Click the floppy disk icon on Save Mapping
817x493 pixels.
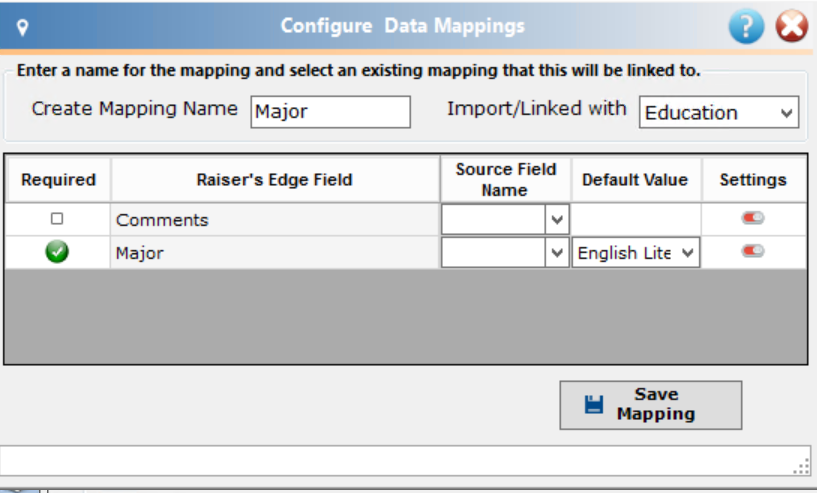tap(593, 404)
